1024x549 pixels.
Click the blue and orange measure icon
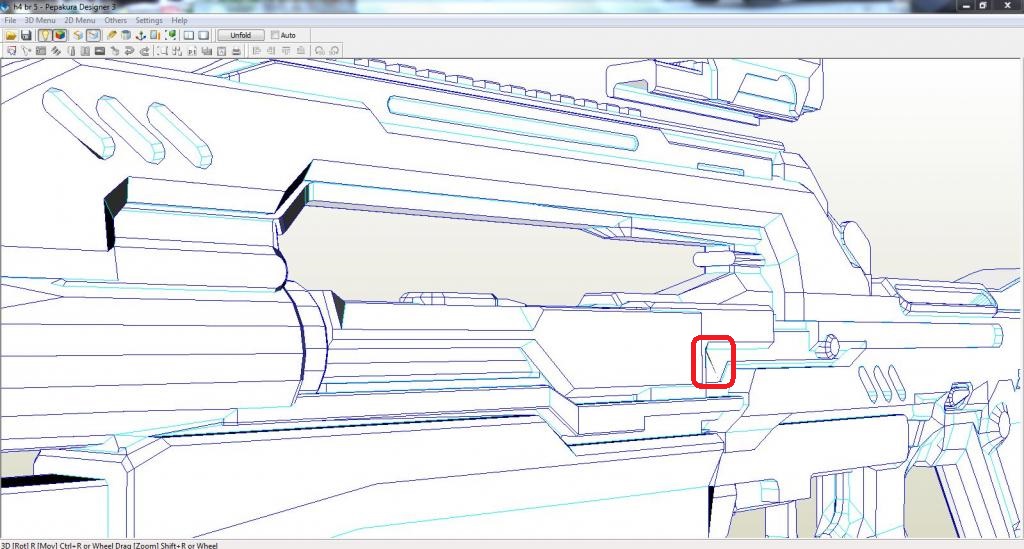pos(155,35)
